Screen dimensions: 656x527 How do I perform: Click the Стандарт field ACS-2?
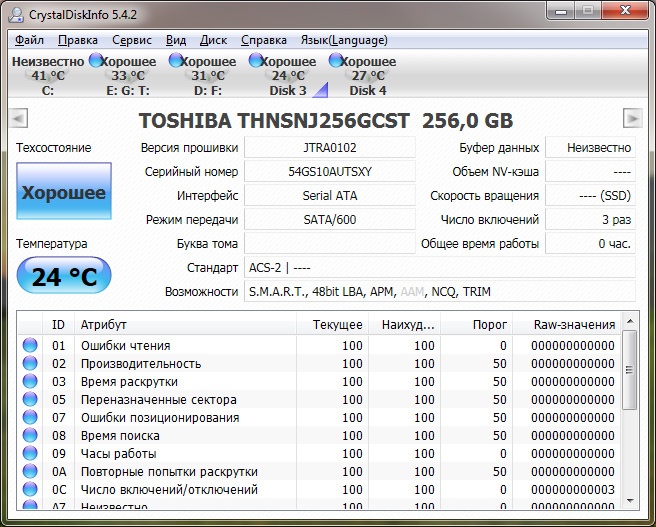pos(440,268)
